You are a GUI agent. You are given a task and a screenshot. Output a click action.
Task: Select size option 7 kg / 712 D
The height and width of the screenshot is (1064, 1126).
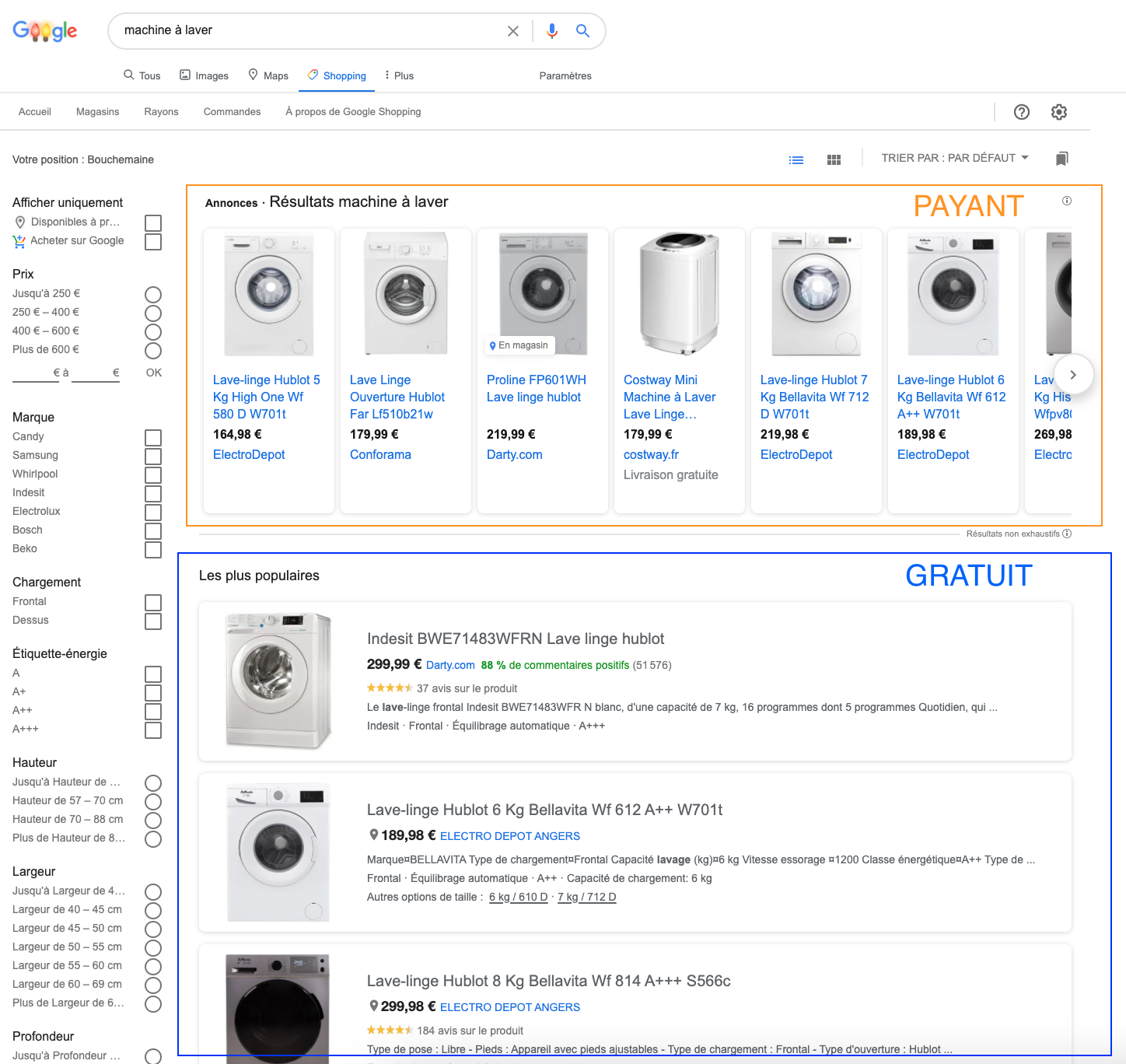[x=586, y=897]
